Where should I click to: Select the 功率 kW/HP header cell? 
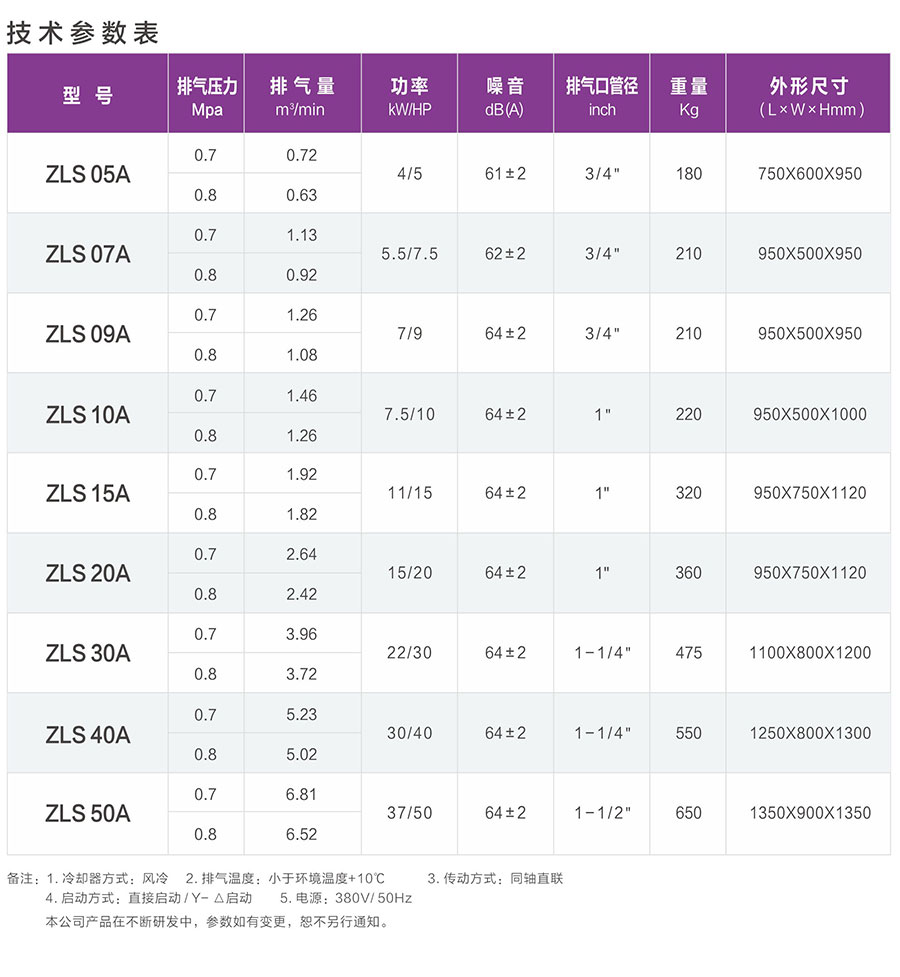(409, 96)
